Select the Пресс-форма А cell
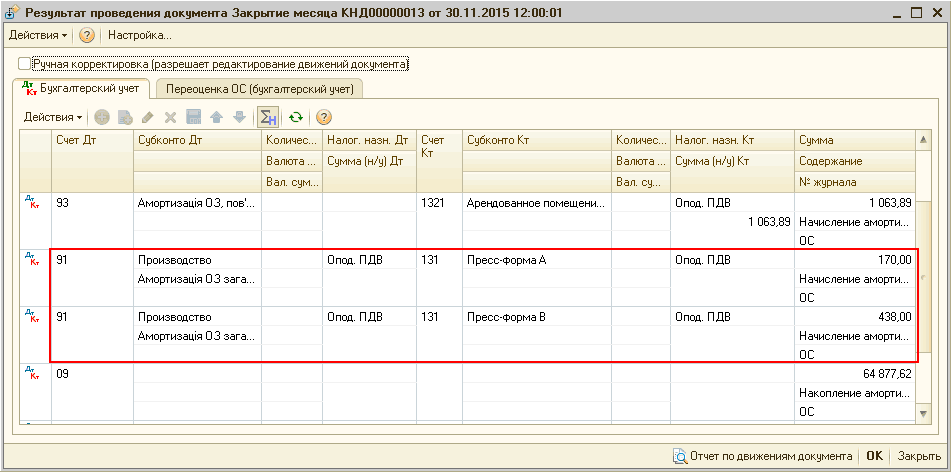951x472 pixels. [x=537, y=260]
